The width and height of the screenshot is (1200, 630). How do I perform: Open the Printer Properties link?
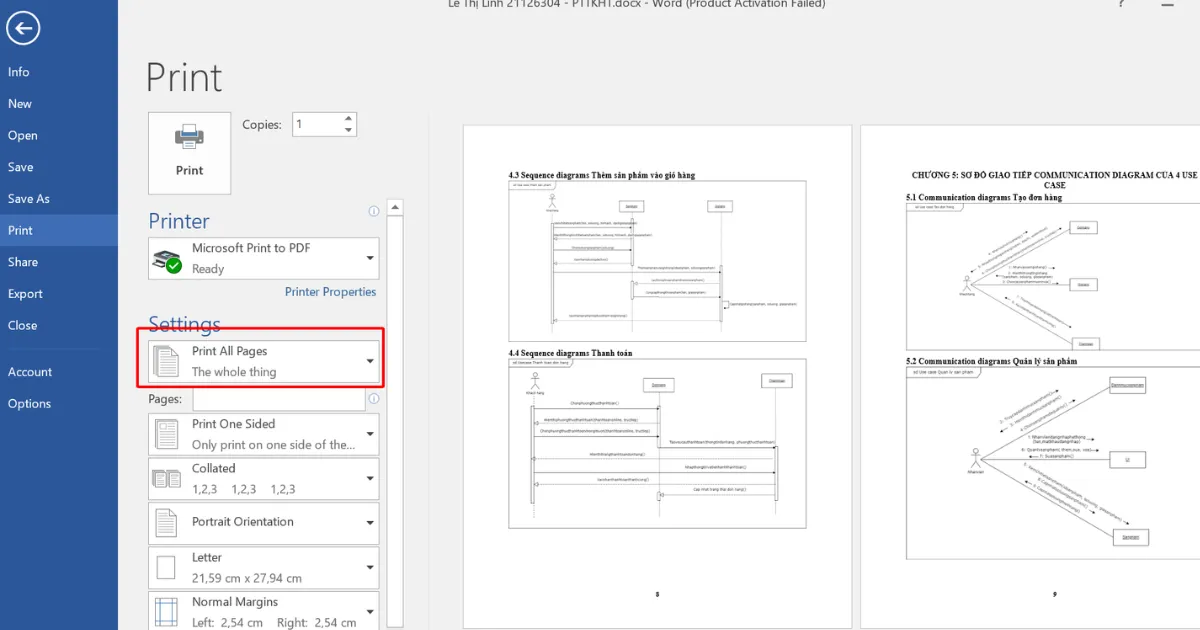330,292
